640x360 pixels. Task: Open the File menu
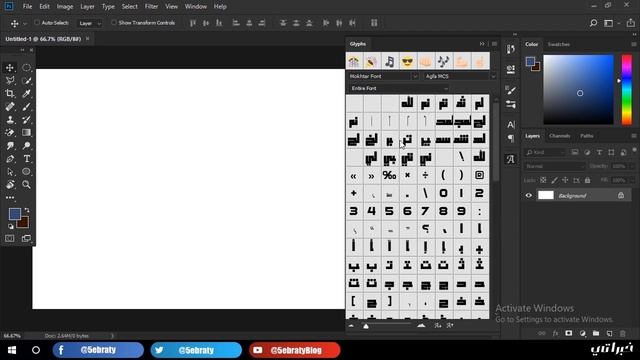[x=27, y=7]
